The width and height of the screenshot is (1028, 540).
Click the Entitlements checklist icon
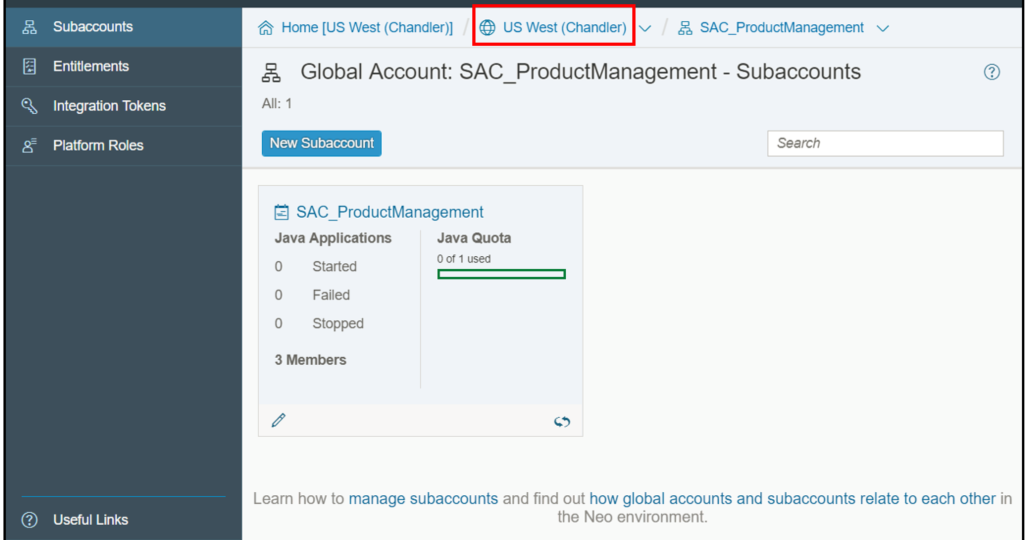30,66
